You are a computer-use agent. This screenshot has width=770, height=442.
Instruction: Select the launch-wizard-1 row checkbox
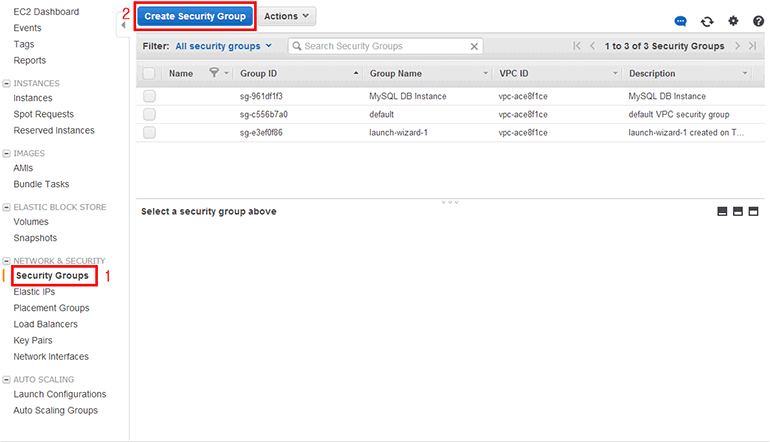(149, 132)
